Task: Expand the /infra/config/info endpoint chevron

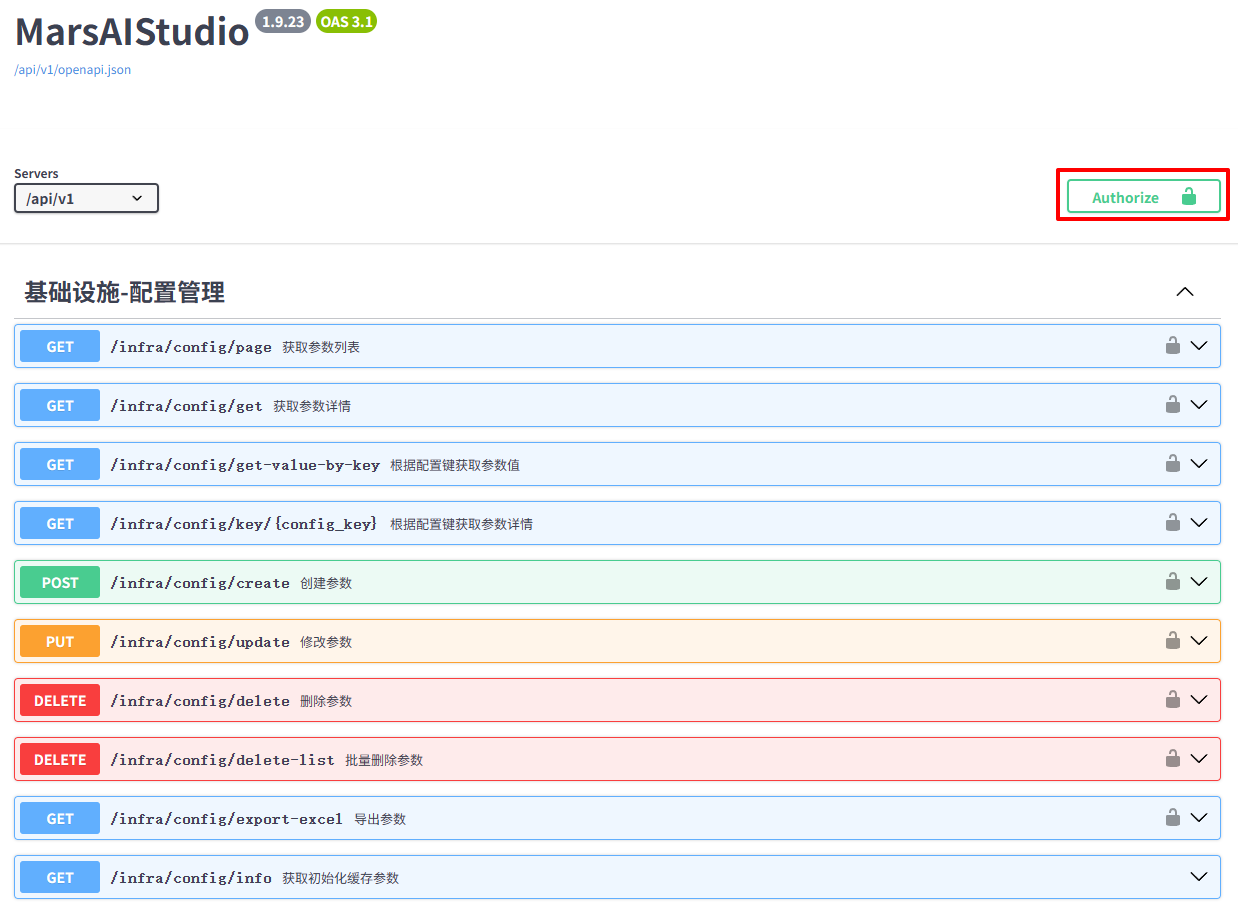Action: pyautogui.click(x=1200, y=877)
